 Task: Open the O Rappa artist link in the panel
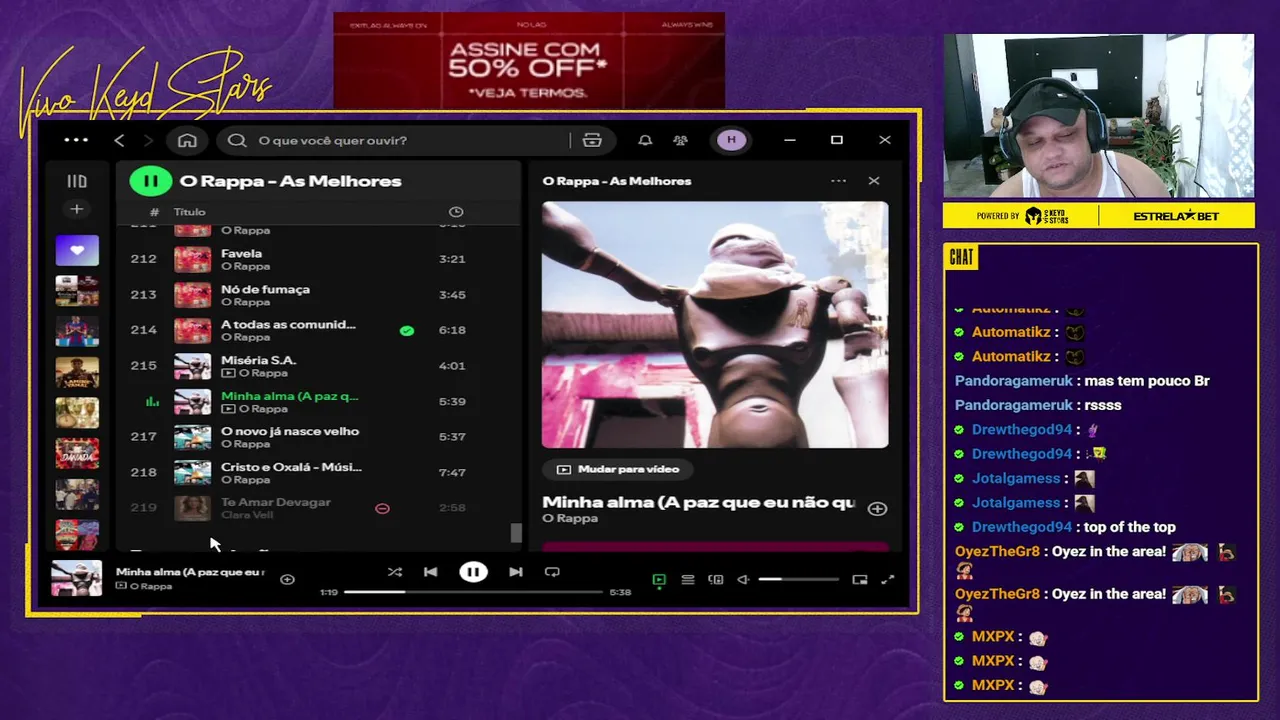click(x=570, y=519)
